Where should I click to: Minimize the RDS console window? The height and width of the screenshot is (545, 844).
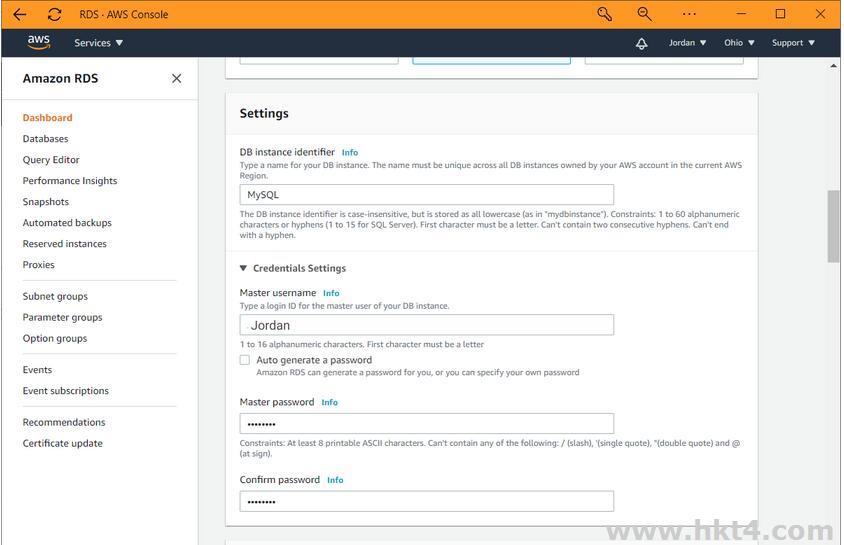click(741, 14)
